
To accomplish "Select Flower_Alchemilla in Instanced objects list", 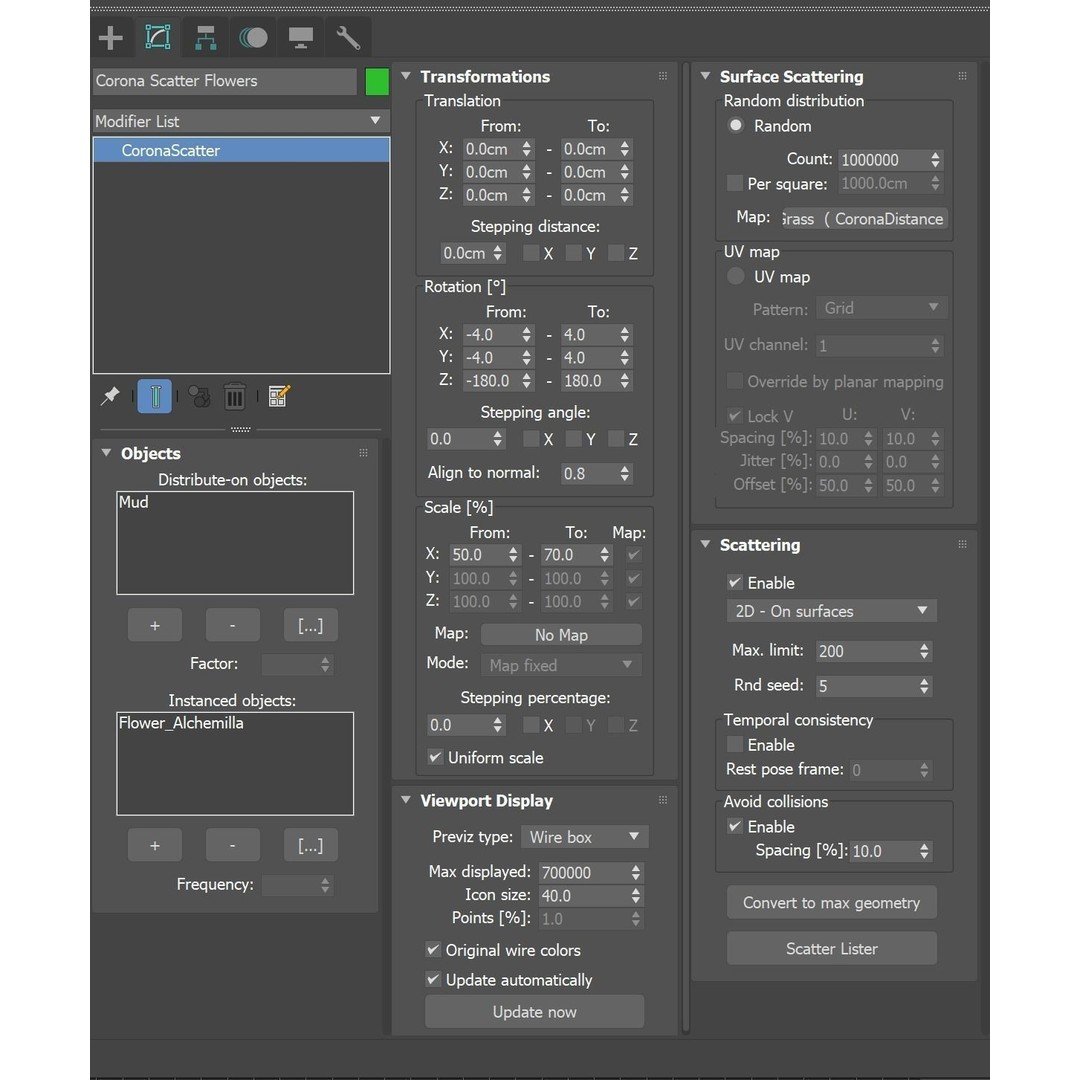I will coord(181,723).
